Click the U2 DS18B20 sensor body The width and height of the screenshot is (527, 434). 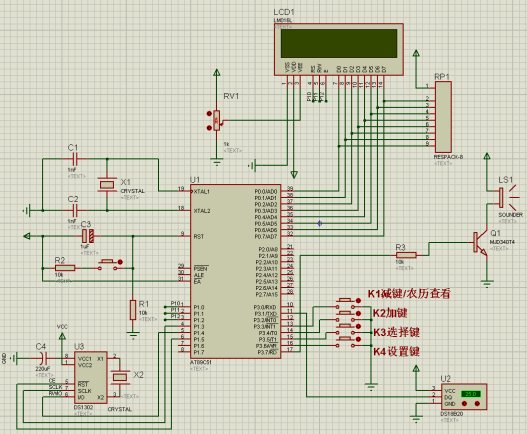464,397
